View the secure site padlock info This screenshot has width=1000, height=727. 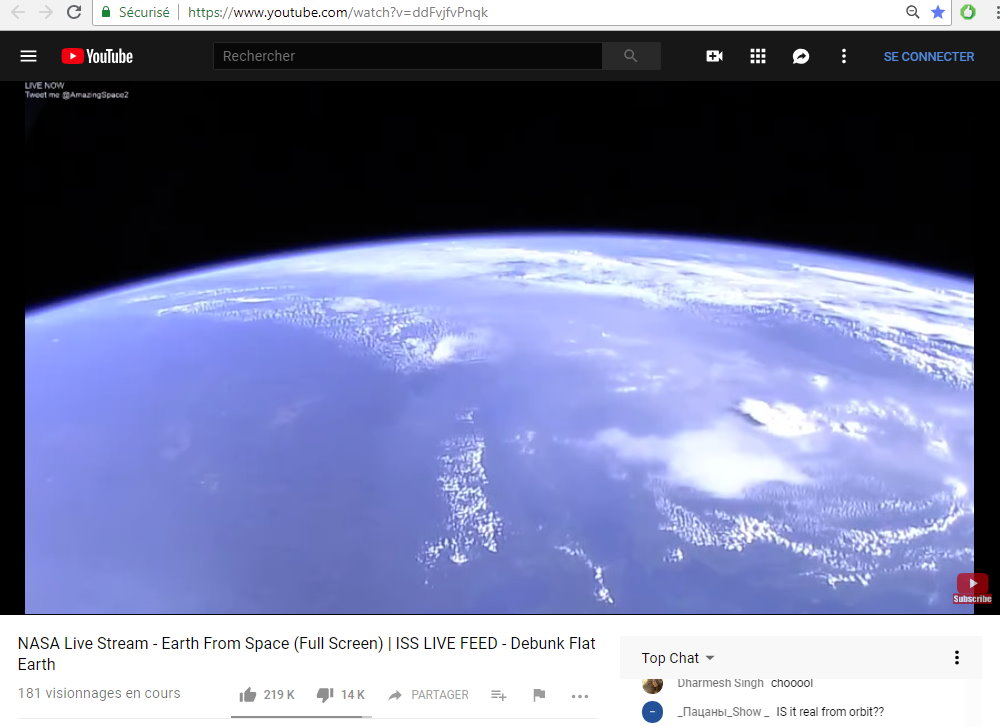(x=106, y=12)
